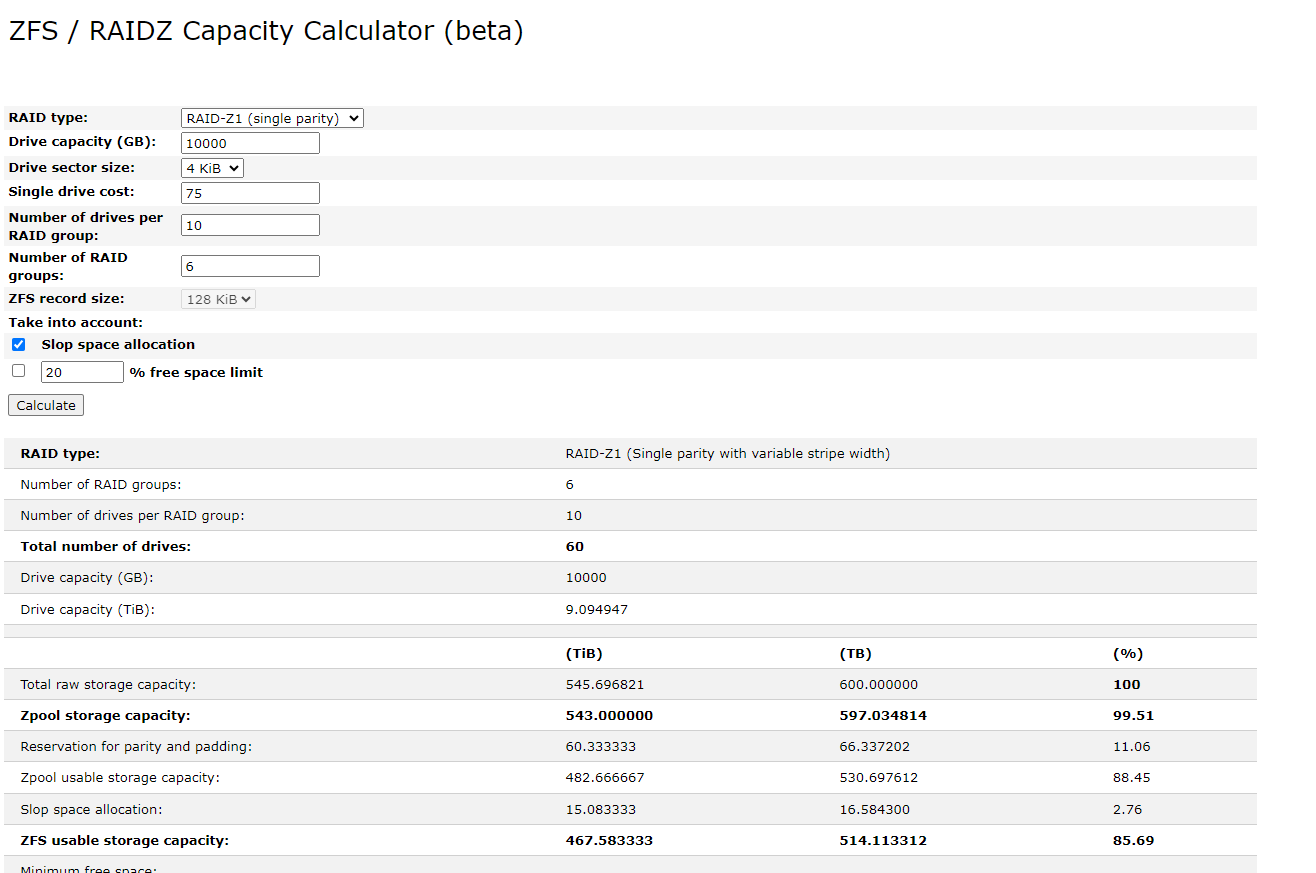Enable the % free space limit checkbox
This screenshot has height=873, width=1316.
click(18, 371)
